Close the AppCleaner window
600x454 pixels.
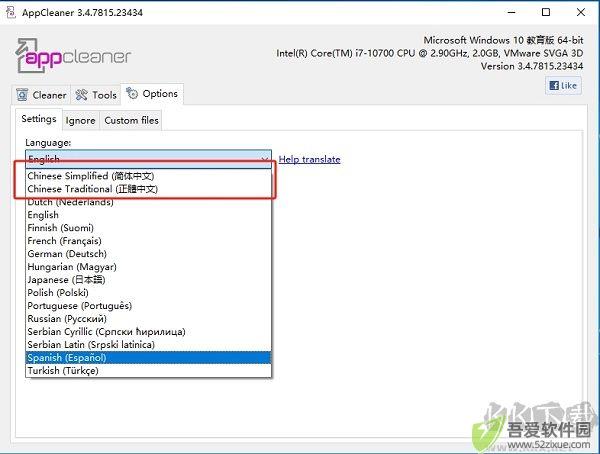tap(580, 12)
